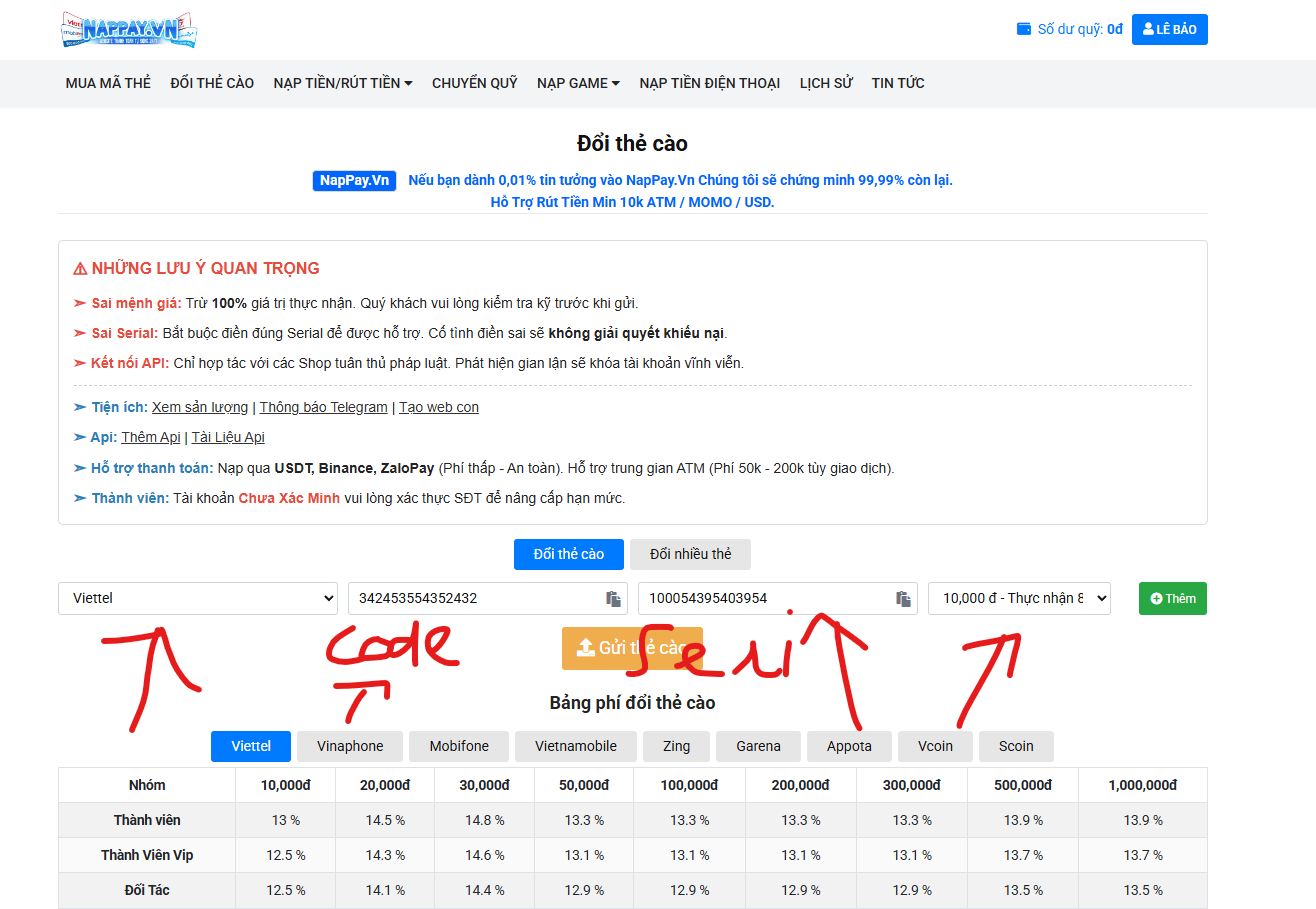The image size is (1316, 909).
Task: Click the wallet balance icon
Action: click(x=1024, y=29)
